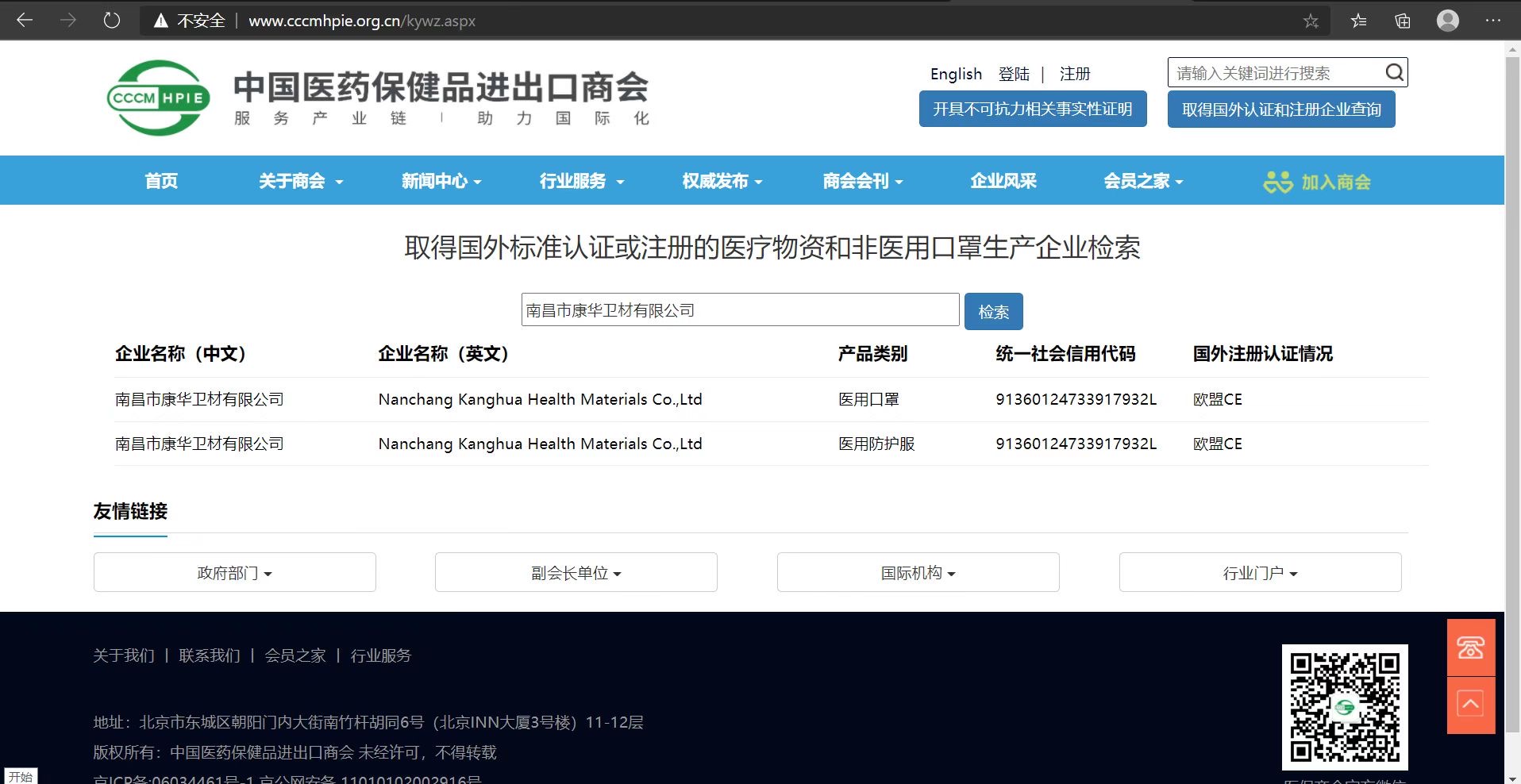Focus the header keyword search box

pos(1276,73)
